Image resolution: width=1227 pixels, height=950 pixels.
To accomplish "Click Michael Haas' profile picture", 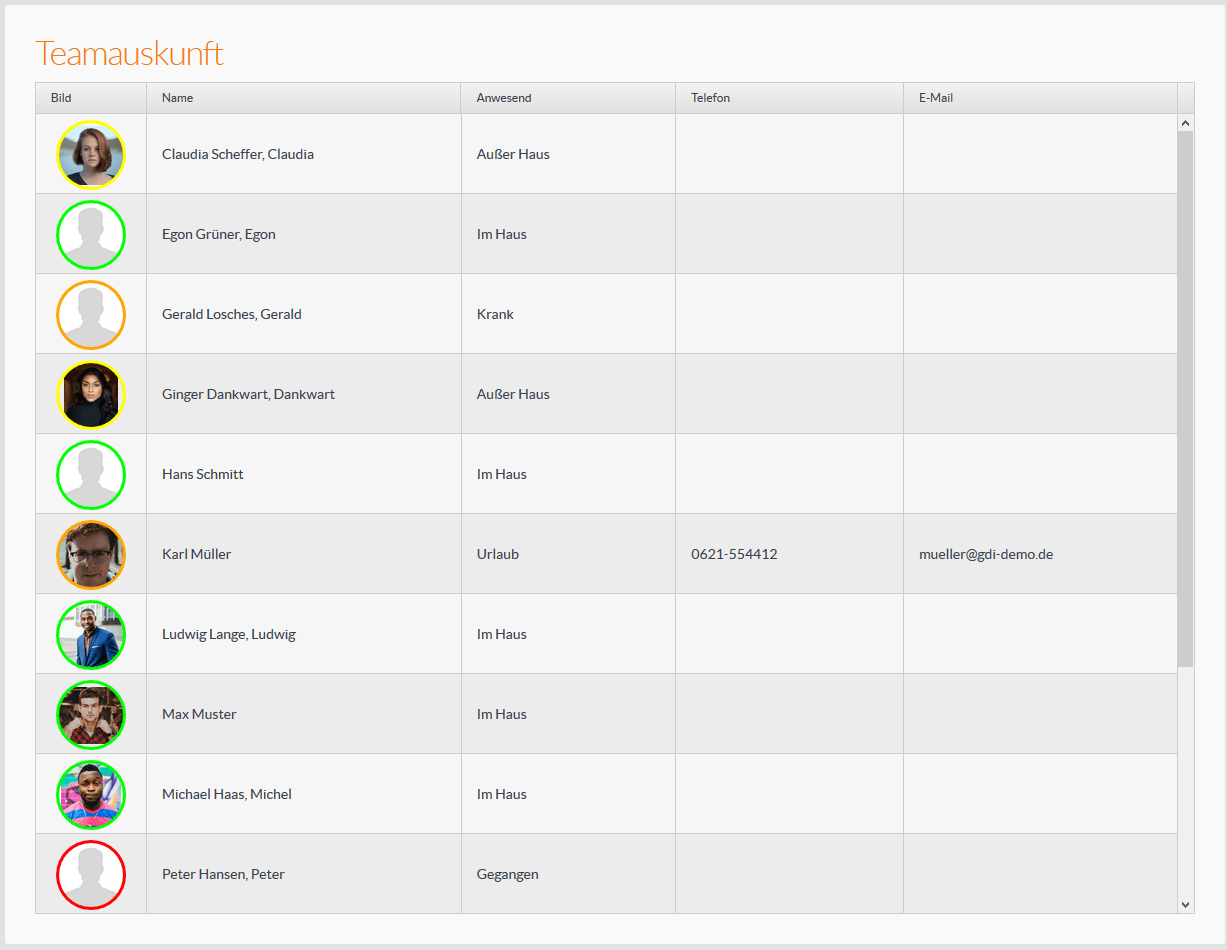I will coord(91,794).
